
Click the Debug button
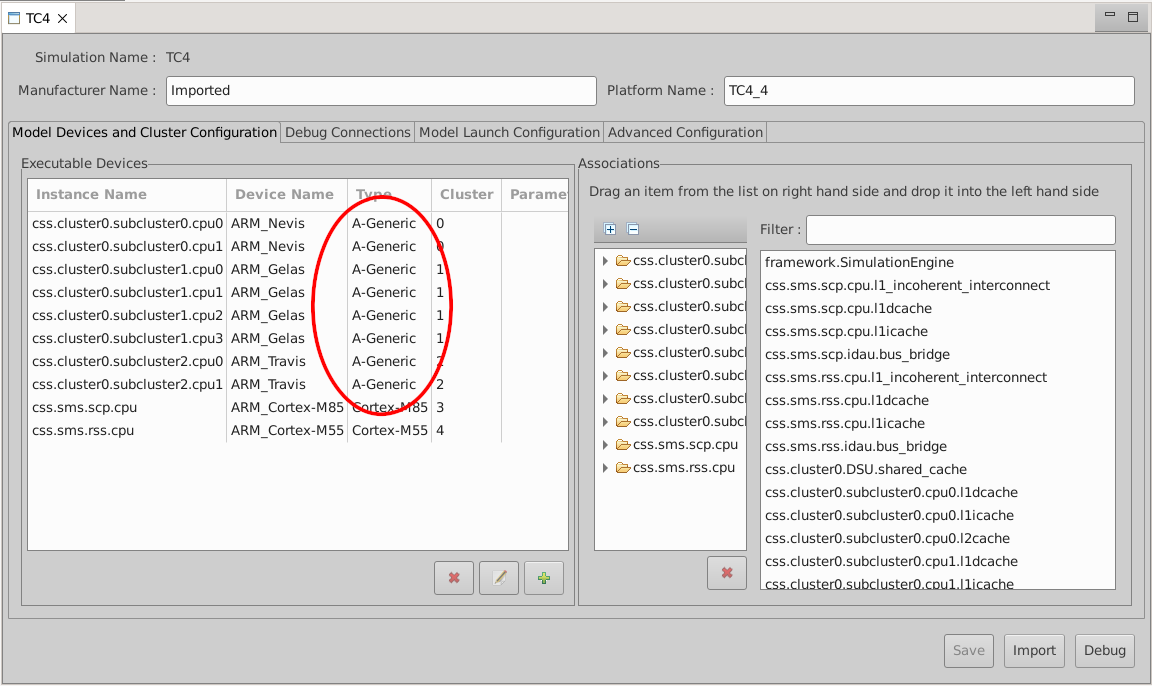(x=1105, y=650)
